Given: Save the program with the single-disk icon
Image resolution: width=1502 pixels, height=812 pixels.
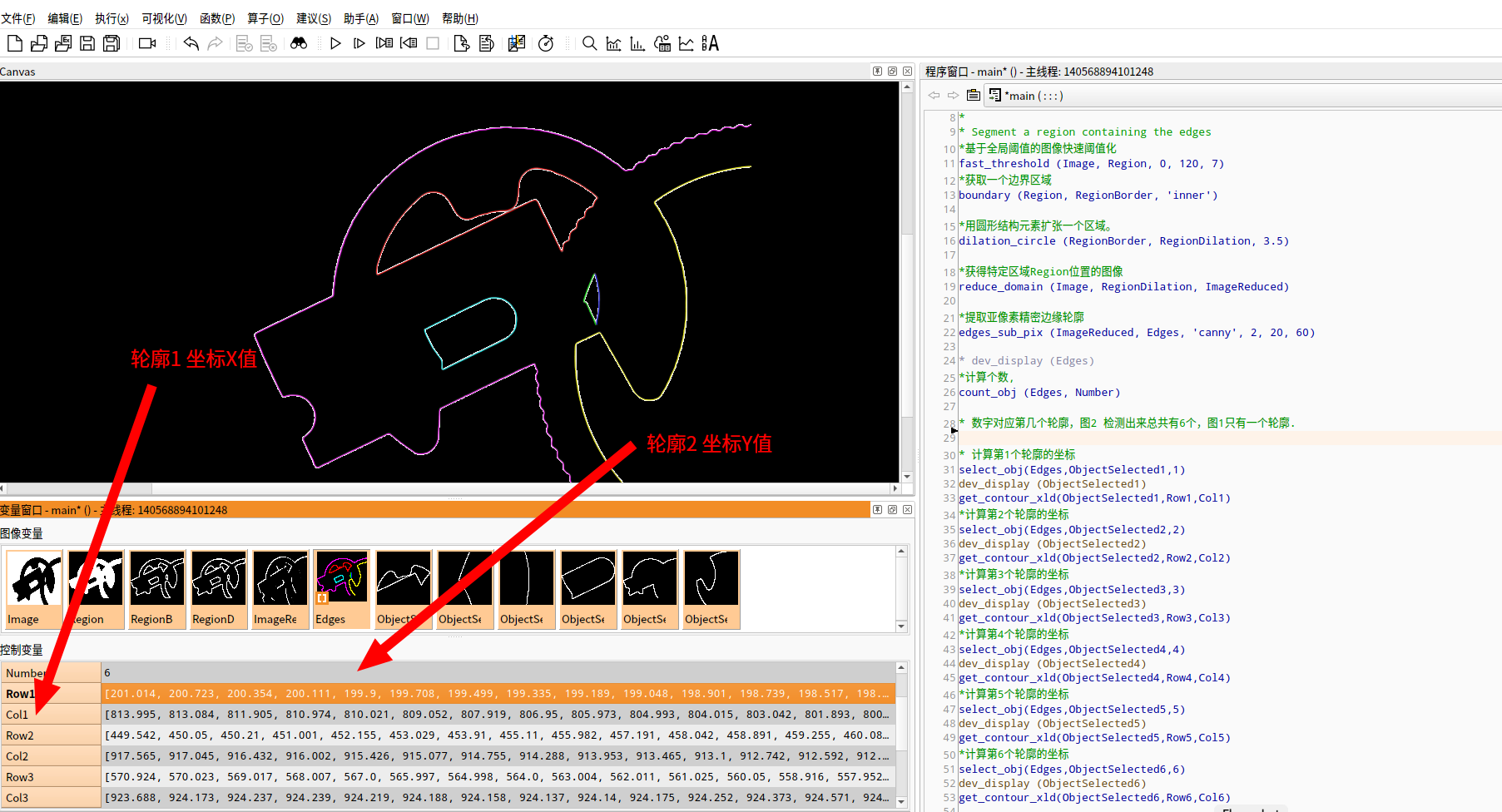Looking at the screenshot, I should (x=87, y=43).
